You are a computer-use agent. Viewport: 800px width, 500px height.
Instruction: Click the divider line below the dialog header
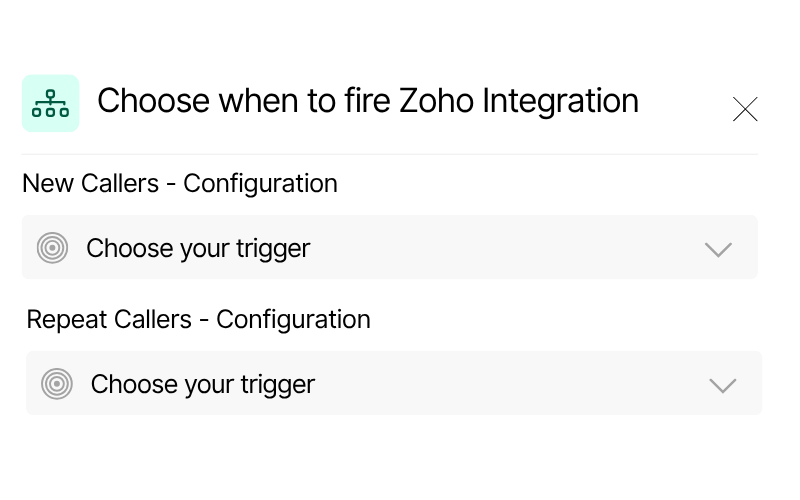389,155
